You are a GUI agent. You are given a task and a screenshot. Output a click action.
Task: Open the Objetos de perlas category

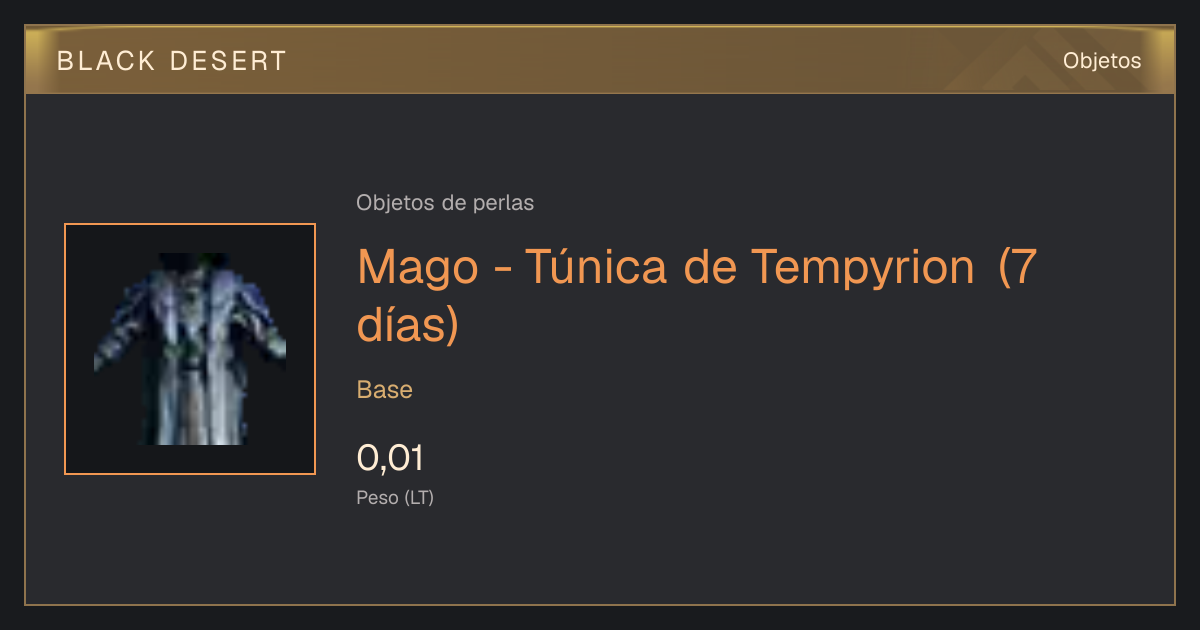pyautogui.click(x=445, y=203)
